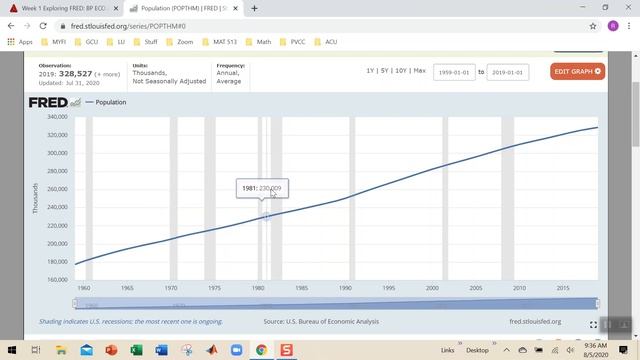The image size is (640, 360).
Task: Close the Week 1 Exploring FRED tab
Action: coord(116,8)
